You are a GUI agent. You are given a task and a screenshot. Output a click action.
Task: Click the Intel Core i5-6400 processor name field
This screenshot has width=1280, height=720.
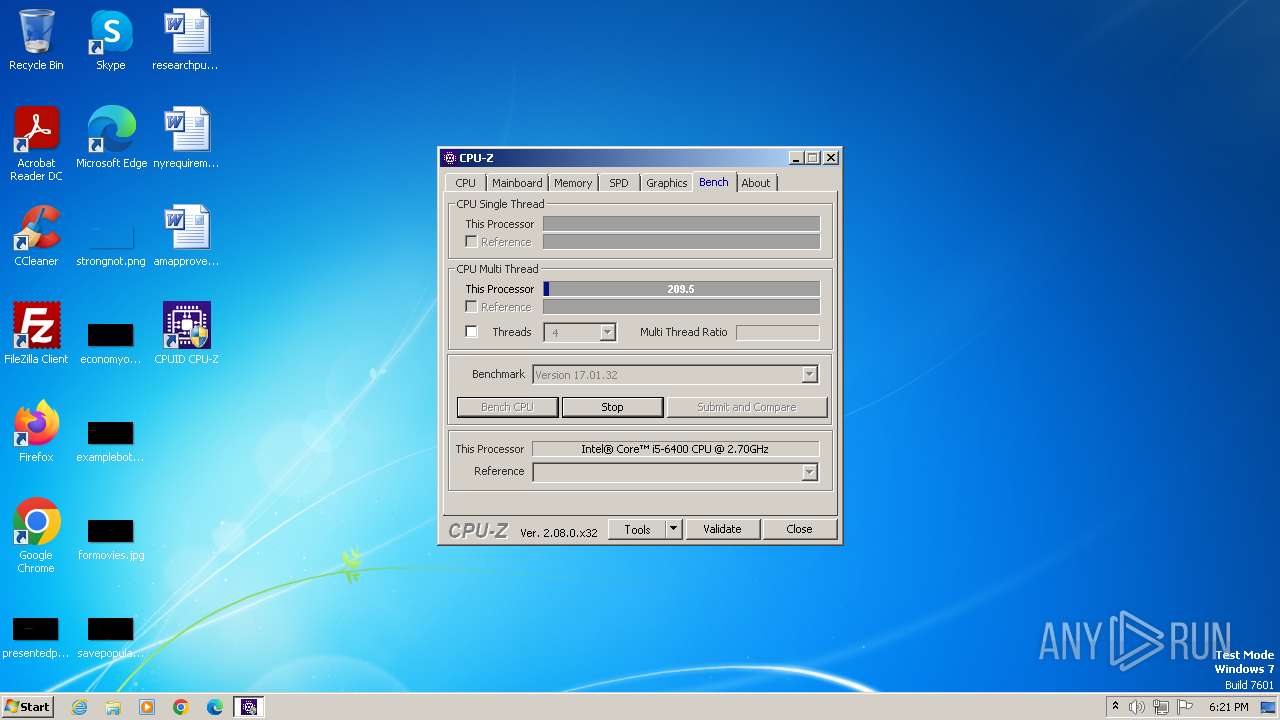pos(676,449)
